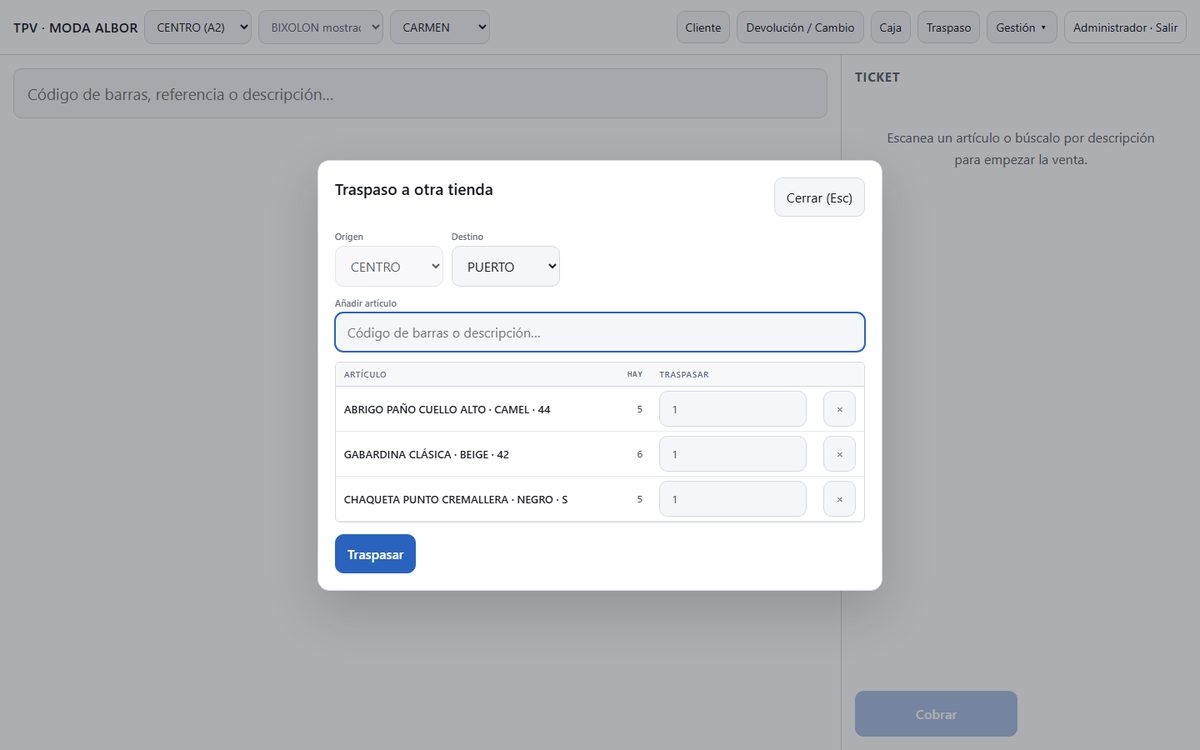Image resolution: width=1200 pixels, height=750 pixels.
Task: Edit transfer quantity for GABARDINA CLÁSICA
Action: pyautogui.click(x=733, y=454)
